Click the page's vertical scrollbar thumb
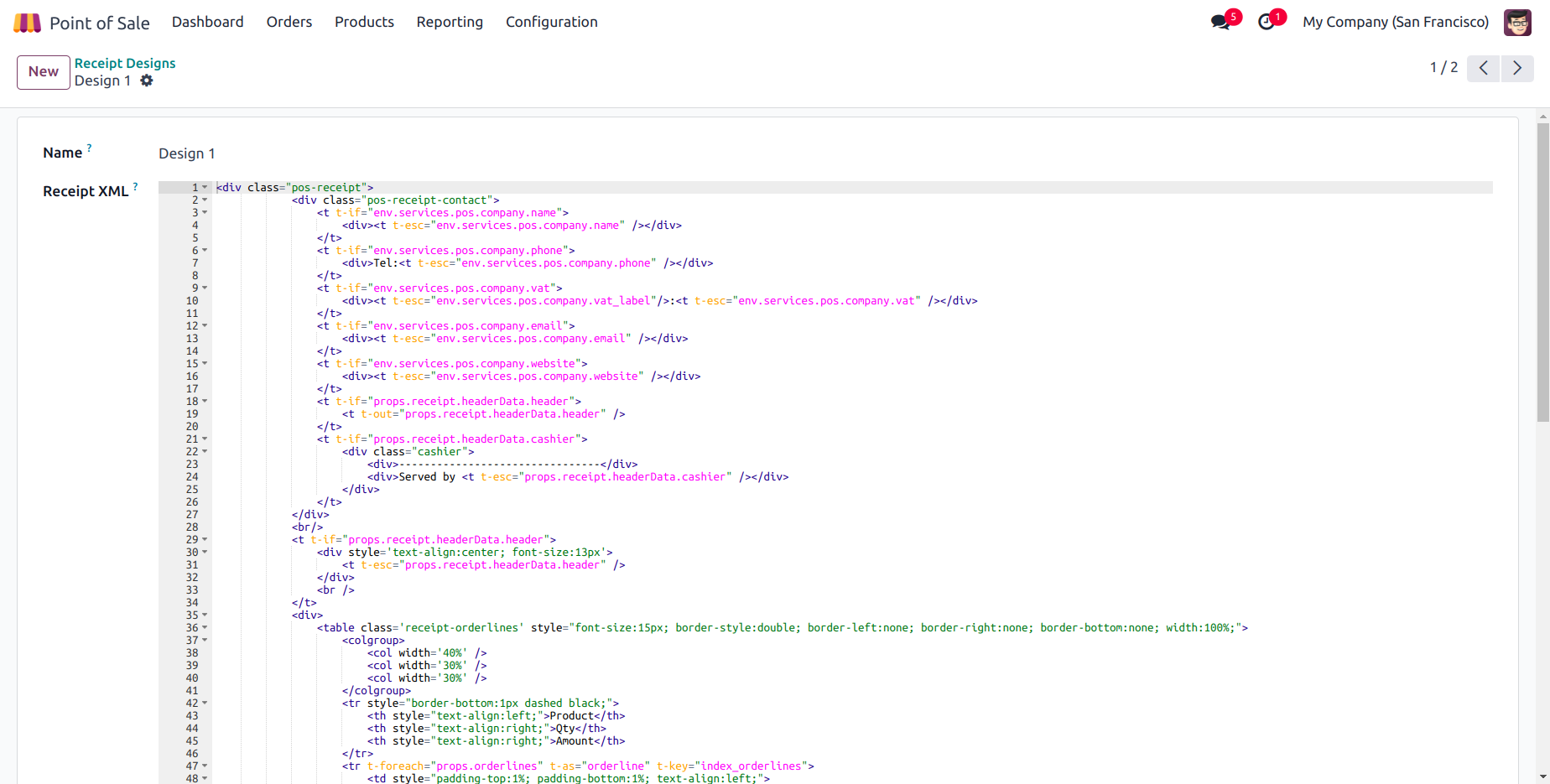The image size is (1550, 784). coord(1542,272)
